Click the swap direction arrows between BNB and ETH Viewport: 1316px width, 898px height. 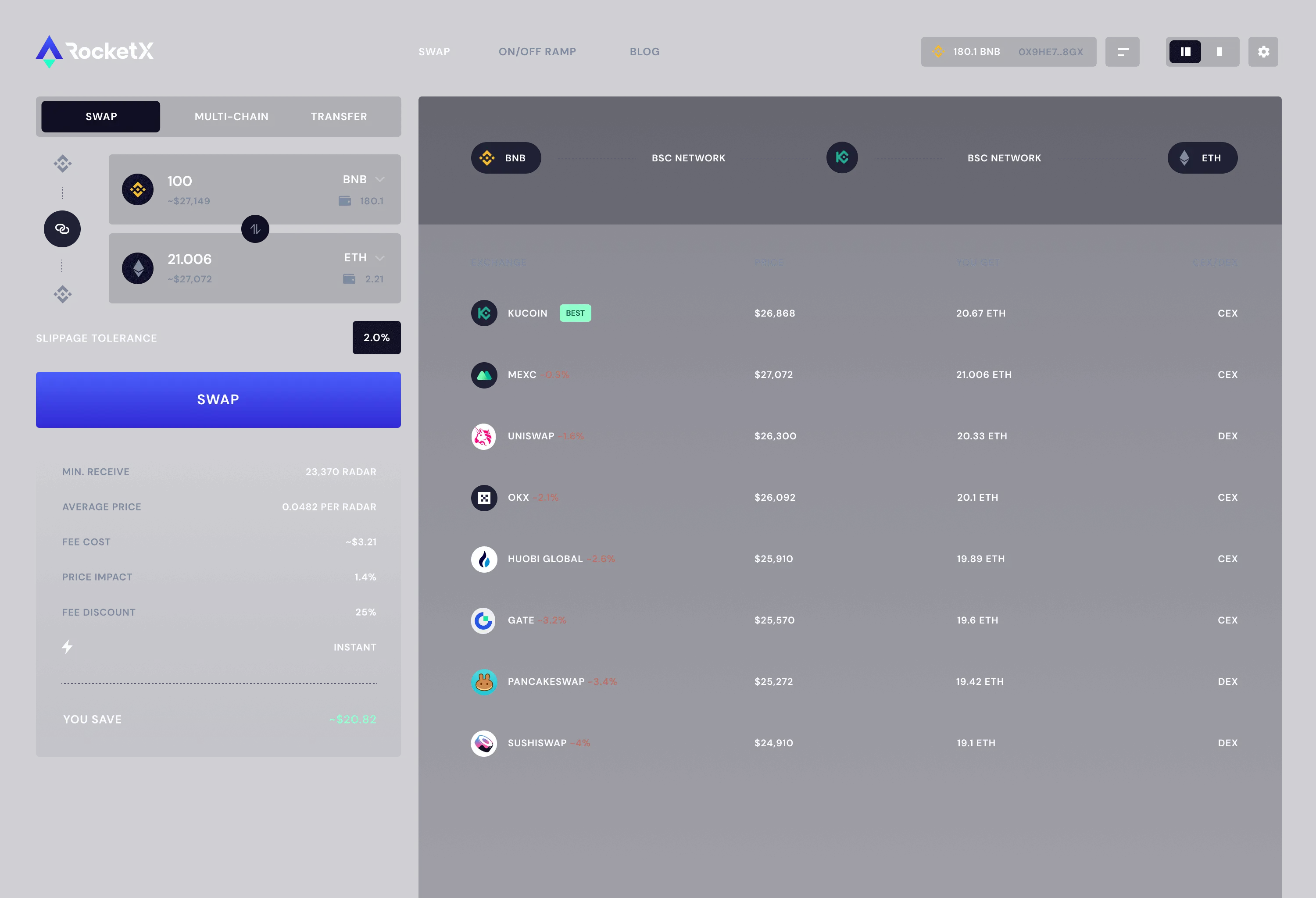(x=255, y=228)
